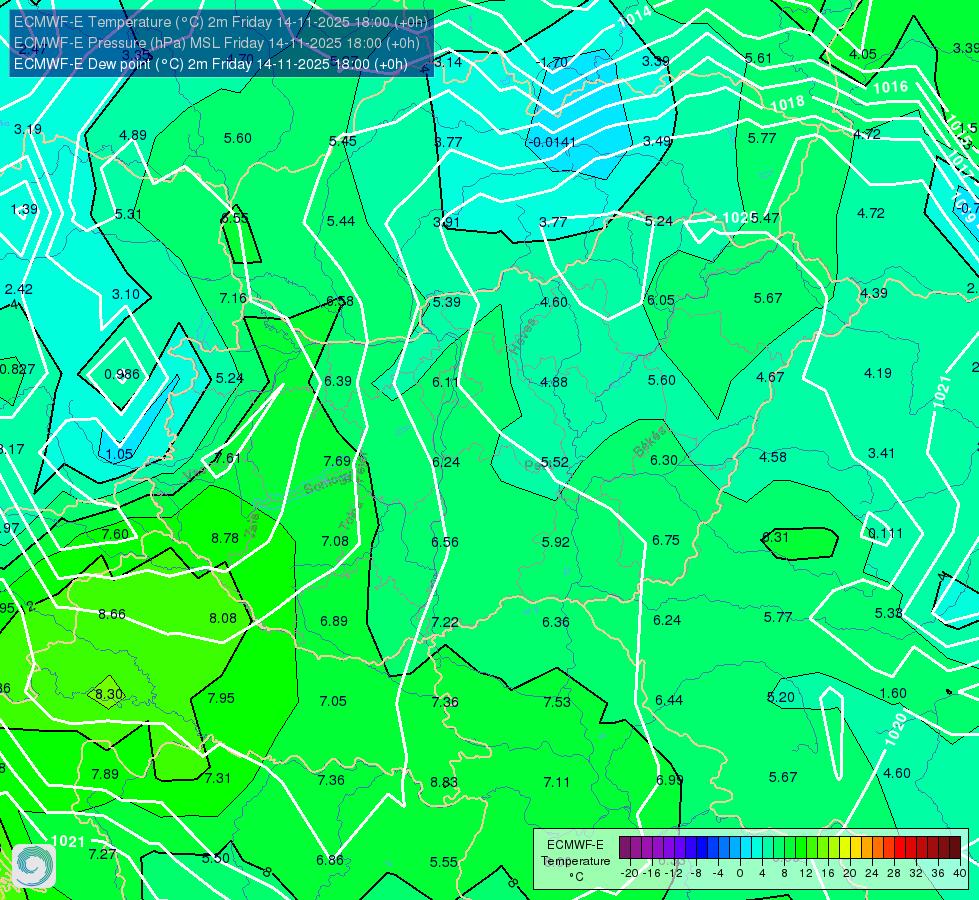The height and width of the screenshot is (900, 979).
Task: Click the 8.08 temperature value
Action: pos(223,618)
